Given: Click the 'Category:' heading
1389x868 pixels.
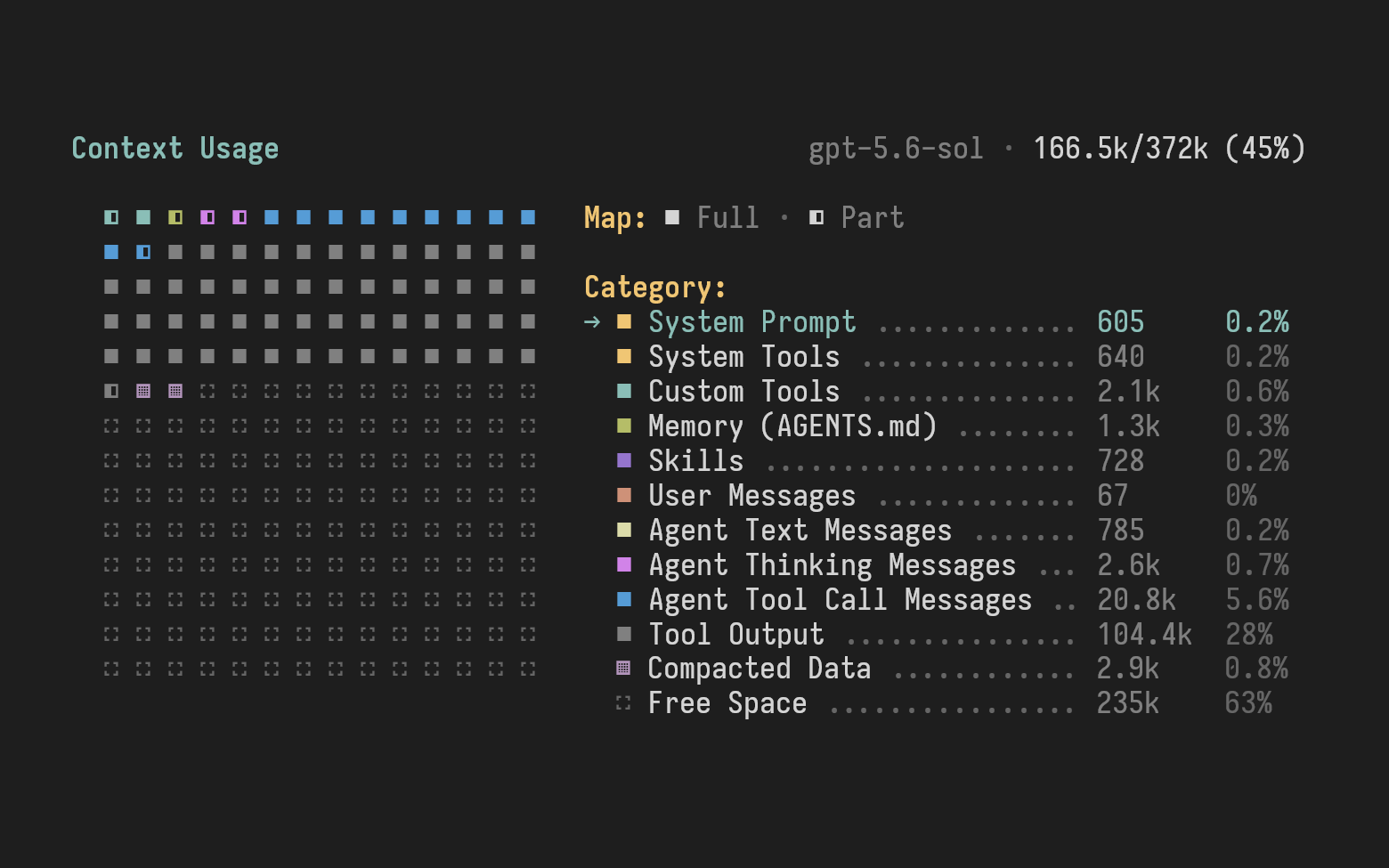Looking at the screenshot, I should 655,287.
